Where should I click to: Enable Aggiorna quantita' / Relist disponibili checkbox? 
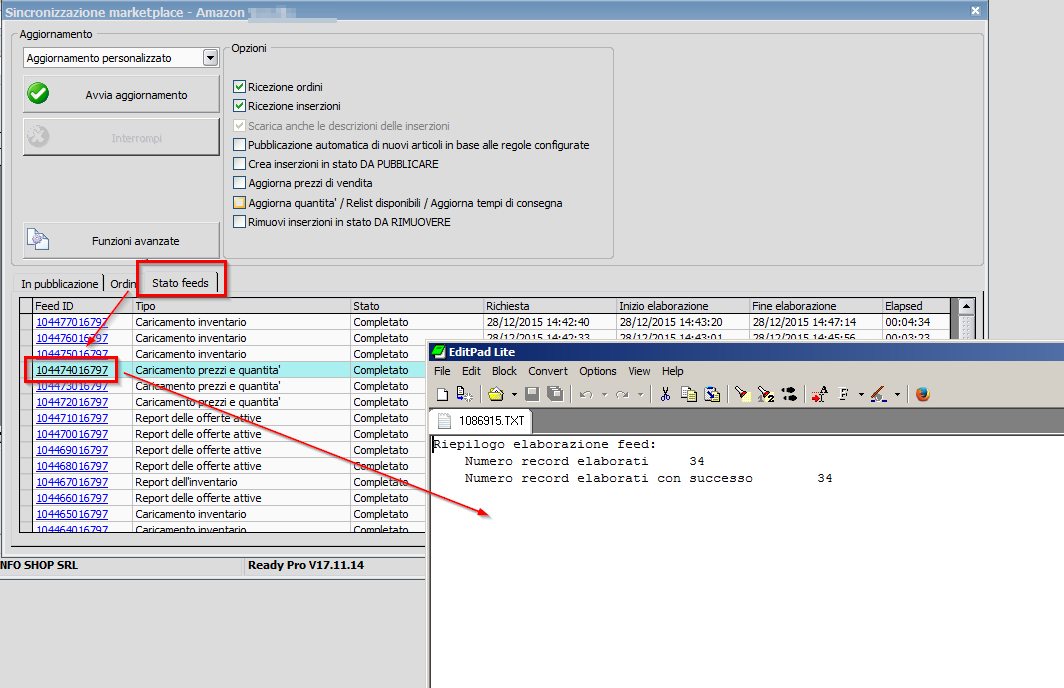click(x=239, y=202)
